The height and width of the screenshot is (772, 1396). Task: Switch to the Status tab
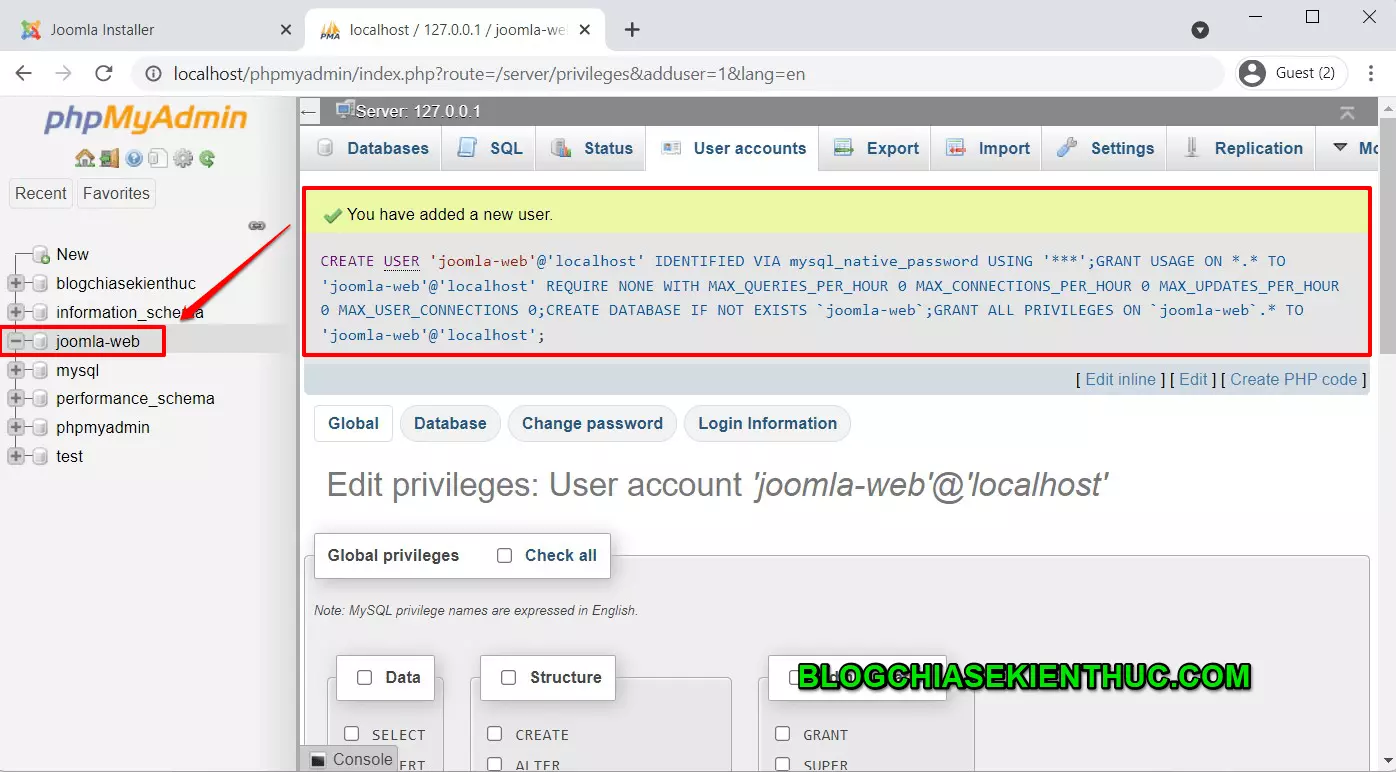(x=591, y=148)
